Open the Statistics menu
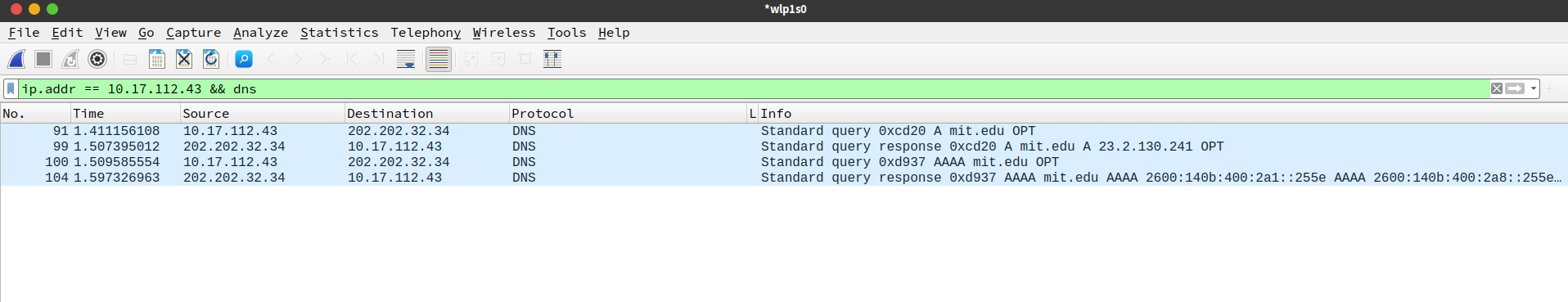 [340, 33]
